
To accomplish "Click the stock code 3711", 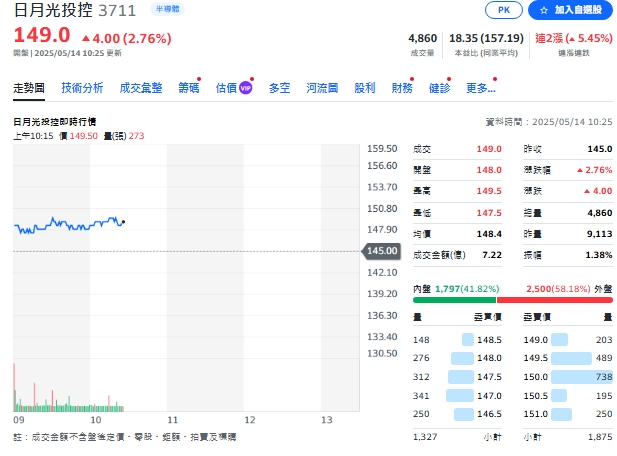I will click(x=117, y=11).
